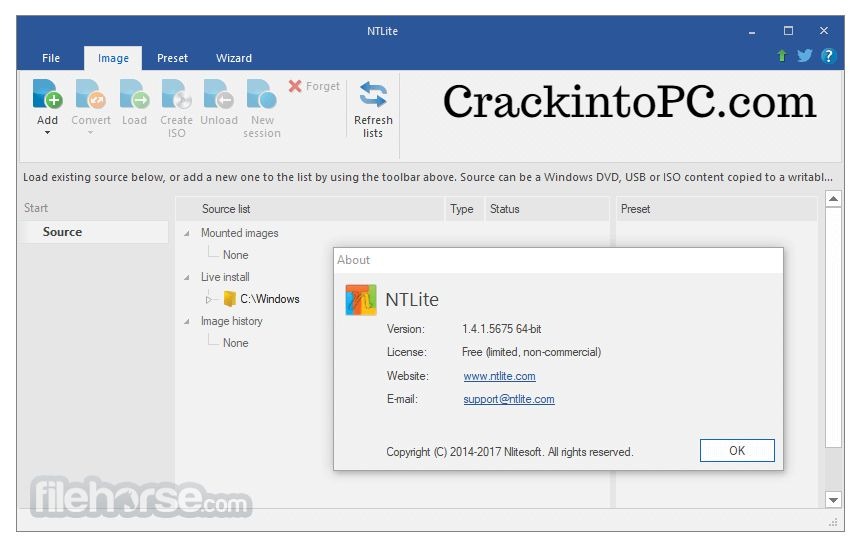The width and height of the screenshot is (862, 548).
Task: Click the Create ISO icon
Action: point(176,93)
